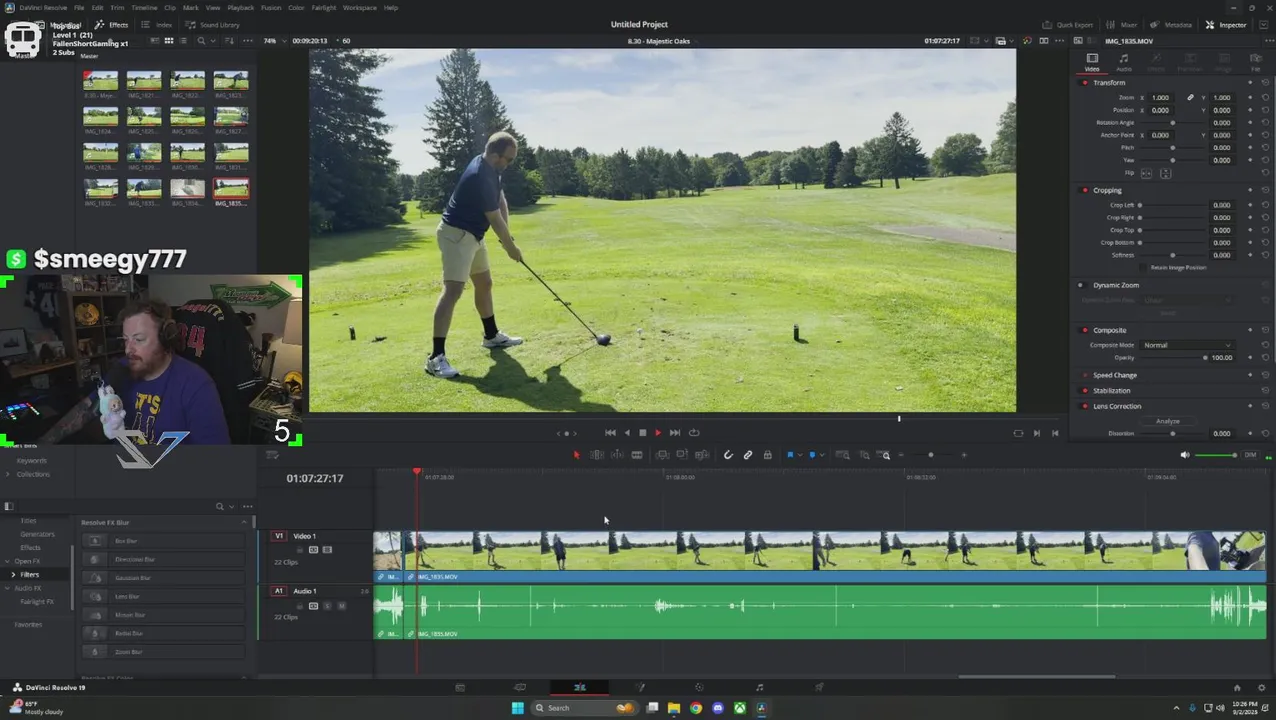Toggle the Inspector panel button
Viewport: 1276px width, 720px height.
(x=1226, y=24)
